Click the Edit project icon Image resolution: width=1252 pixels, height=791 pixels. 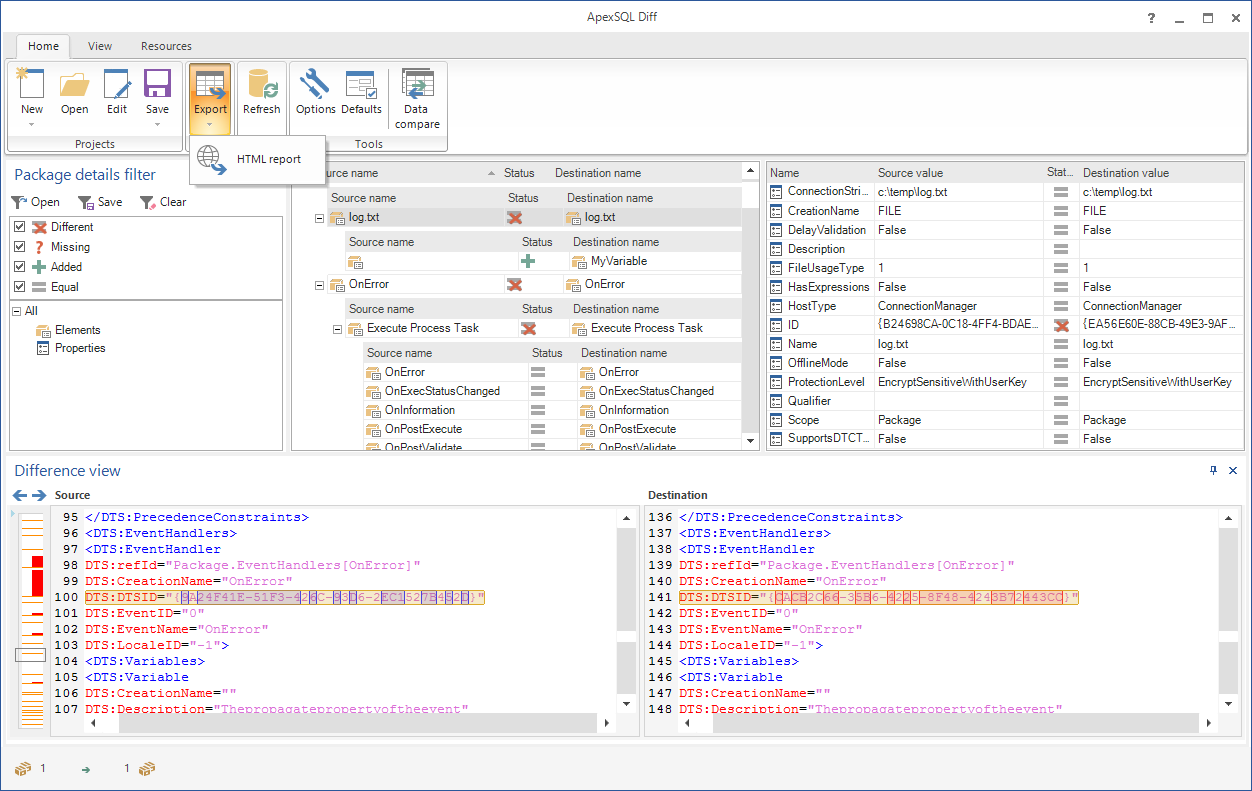pos(117,84)
